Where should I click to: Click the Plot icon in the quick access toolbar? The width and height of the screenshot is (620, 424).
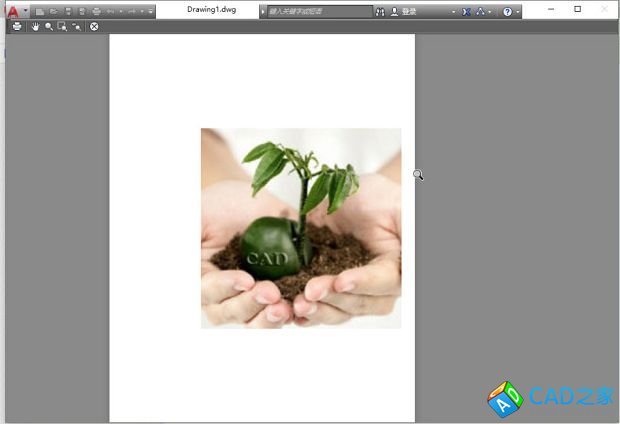point(96,11)
